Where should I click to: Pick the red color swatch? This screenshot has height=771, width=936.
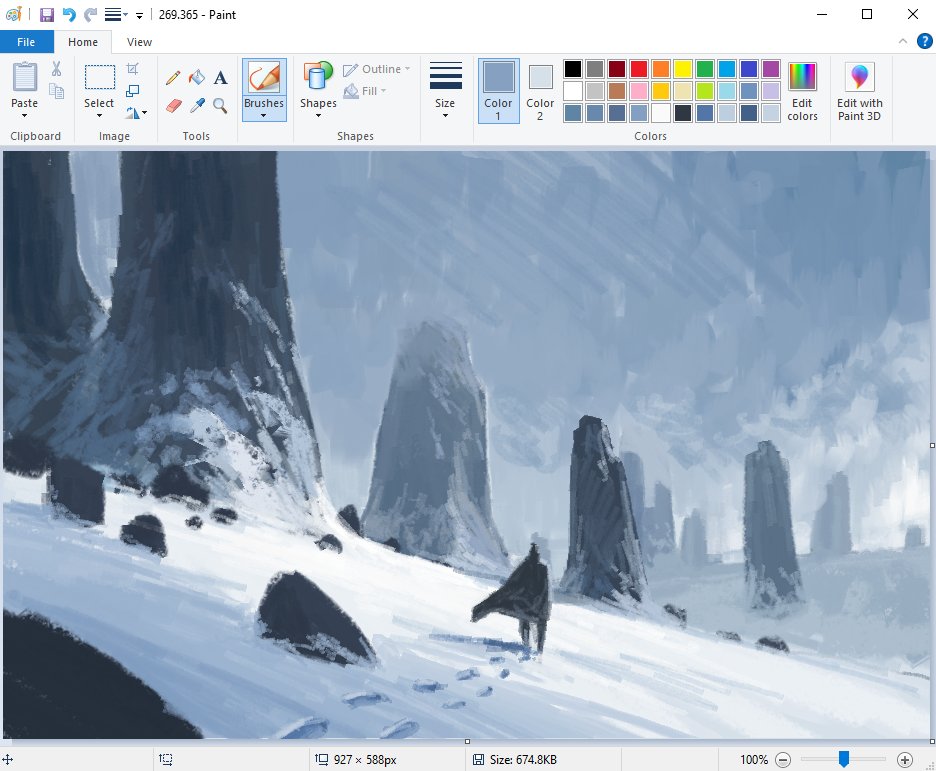(x=639, y=69)
